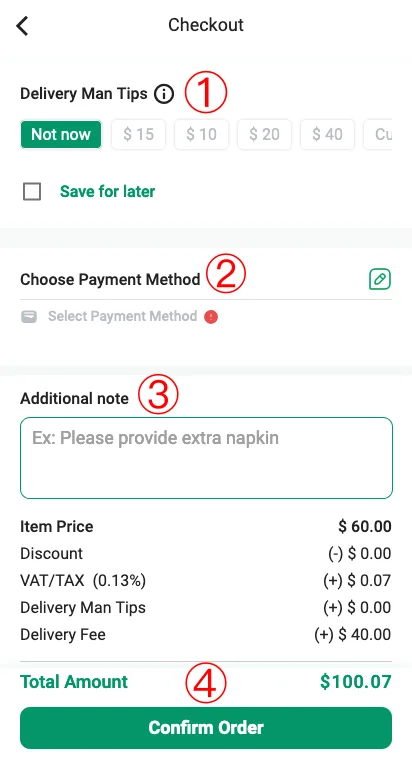Click the Checkout page title
This screenshot has height=759, width=412.
pyautogui.click(x=206, y=25)
